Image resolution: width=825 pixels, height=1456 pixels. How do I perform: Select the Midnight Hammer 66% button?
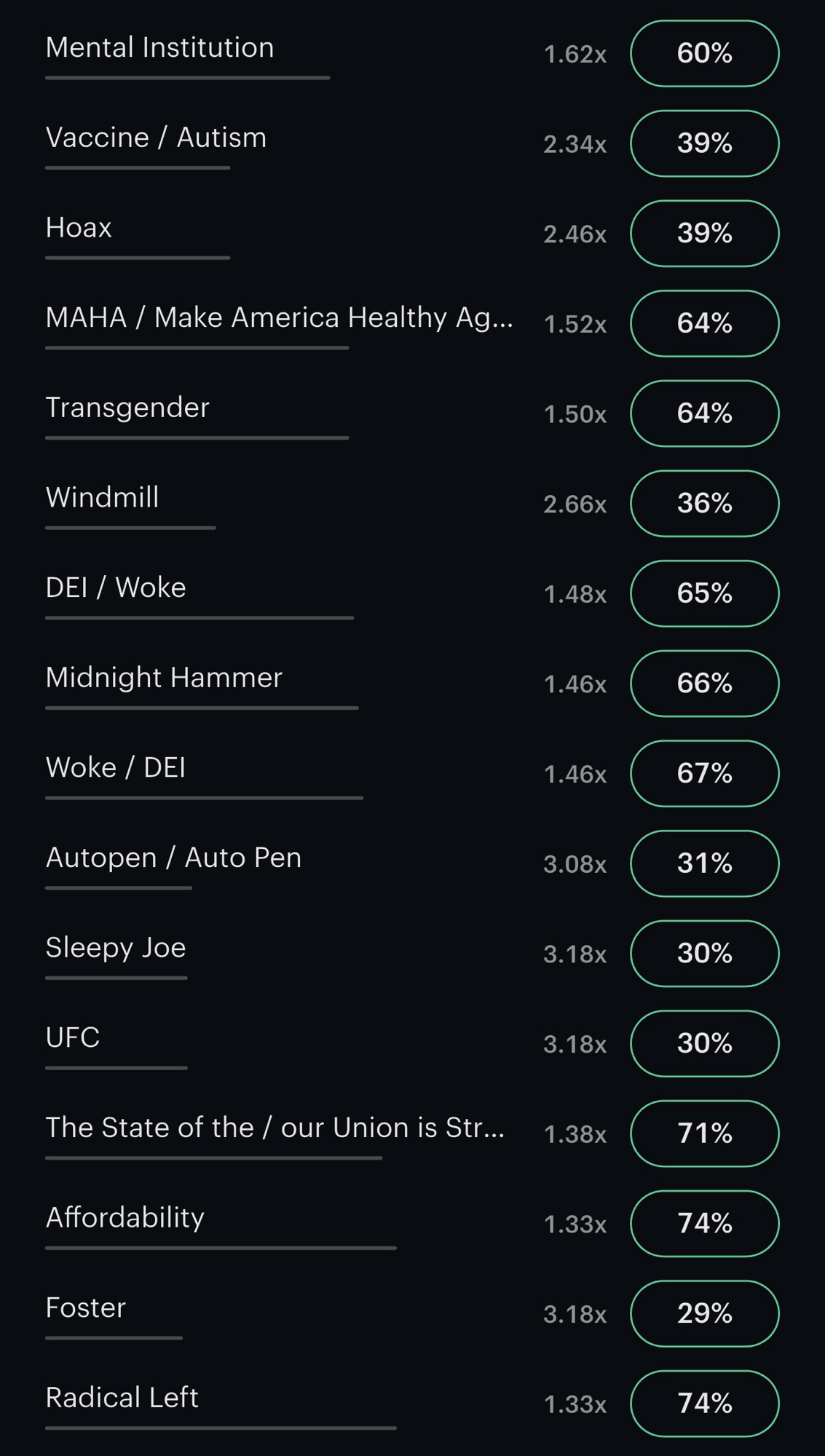point(704,684)
